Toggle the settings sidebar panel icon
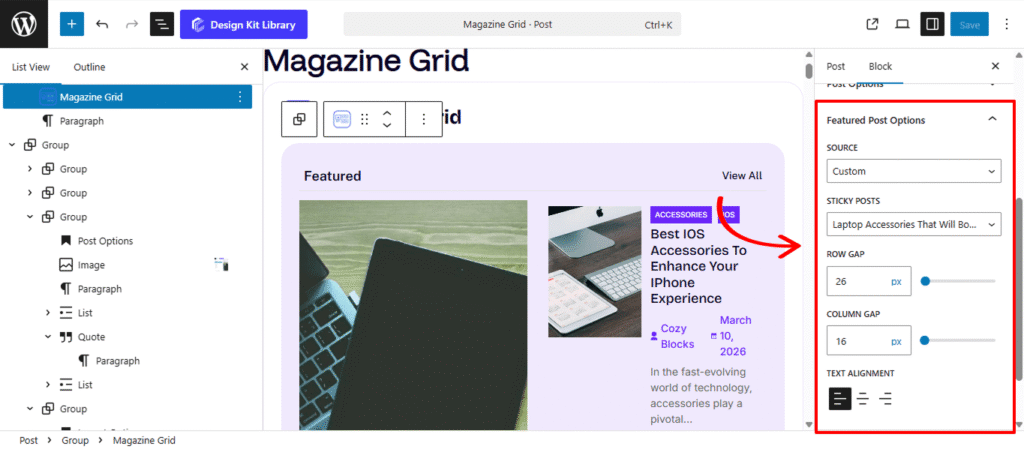Viewport: 1024px width, 449px height. coord(933,24)
